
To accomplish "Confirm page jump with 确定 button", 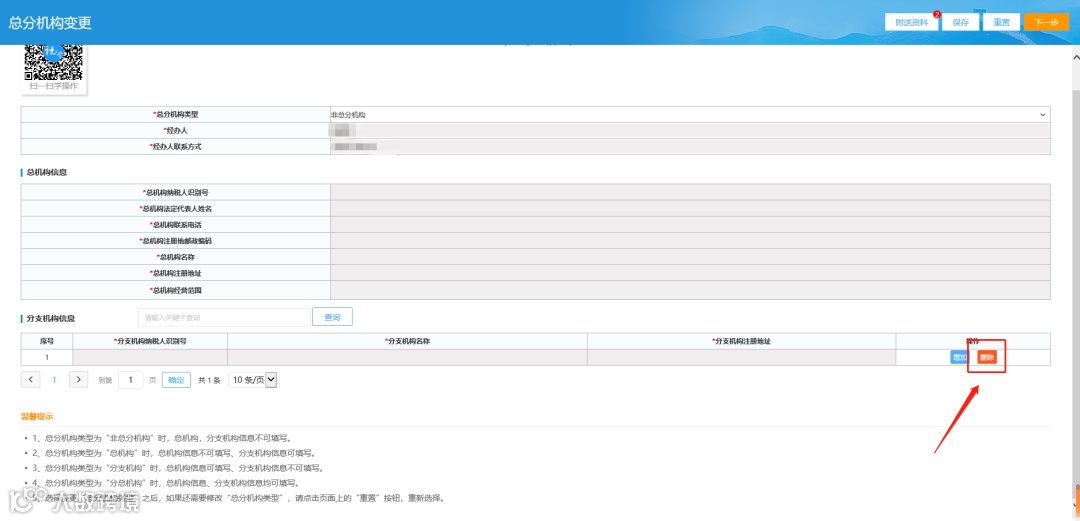I will point(176,380).
